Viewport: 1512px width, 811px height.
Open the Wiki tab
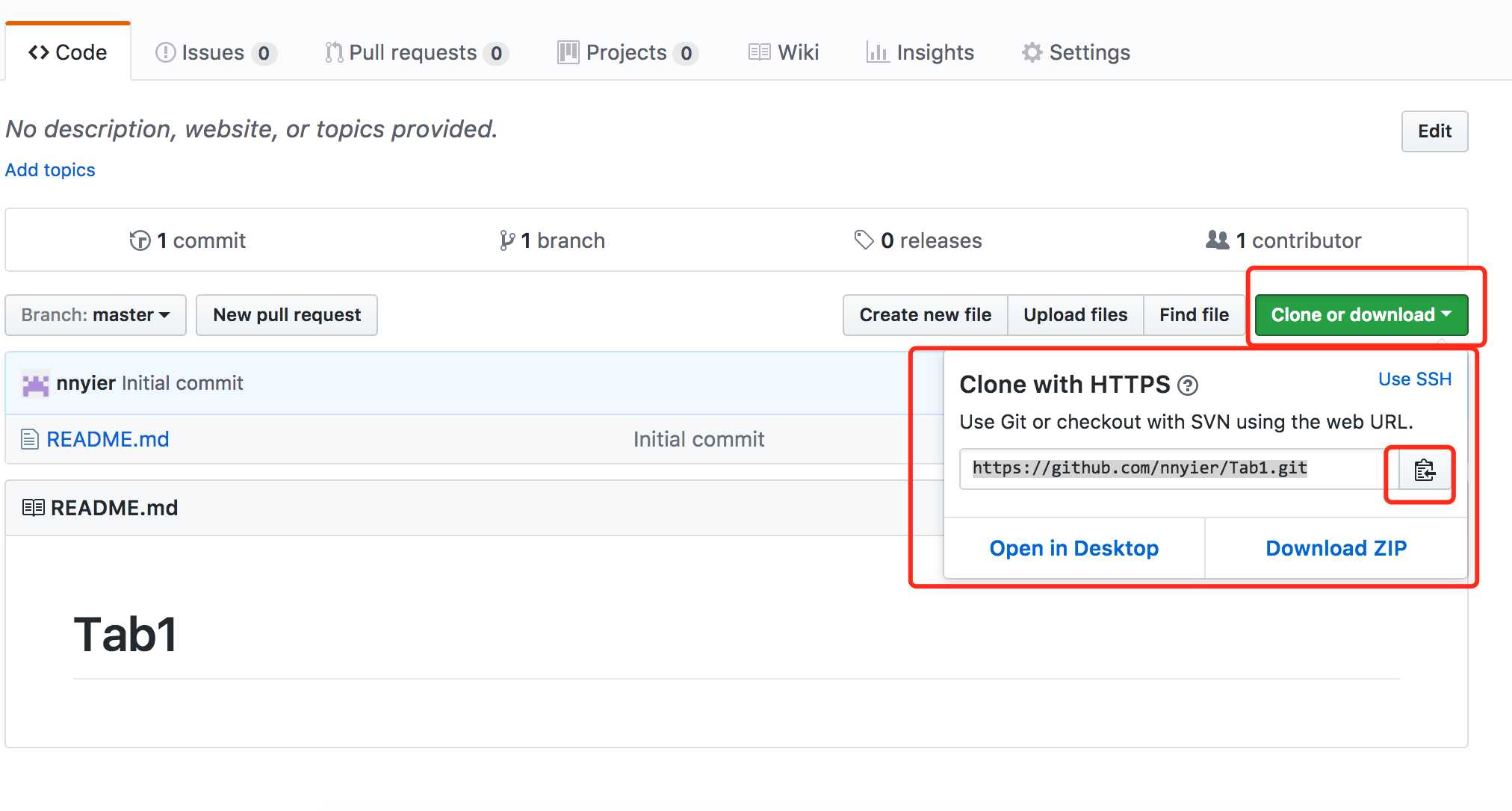pos(784,52)
